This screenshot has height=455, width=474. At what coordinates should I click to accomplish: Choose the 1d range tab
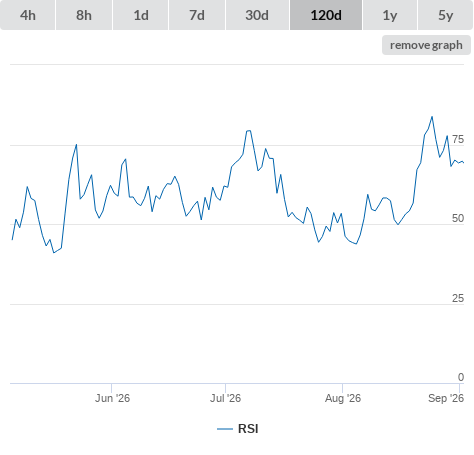click(141, 15)
